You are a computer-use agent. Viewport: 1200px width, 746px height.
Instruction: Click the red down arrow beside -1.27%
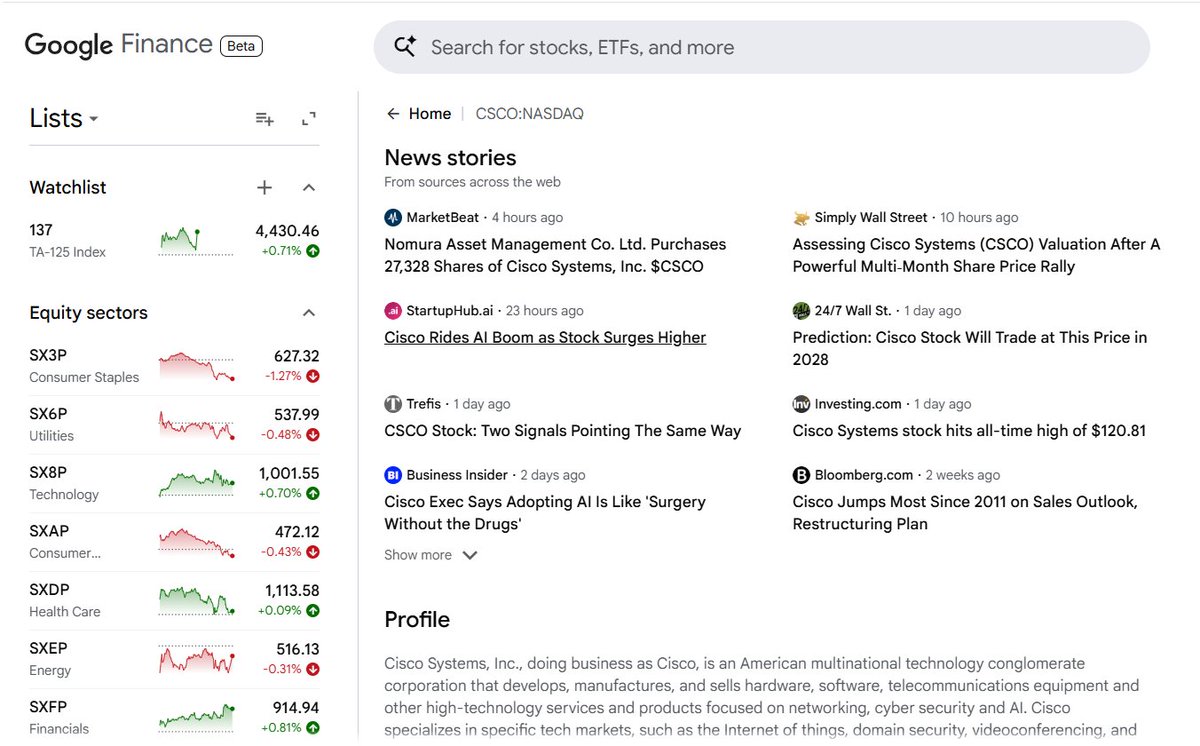click(x=313, y=376)
